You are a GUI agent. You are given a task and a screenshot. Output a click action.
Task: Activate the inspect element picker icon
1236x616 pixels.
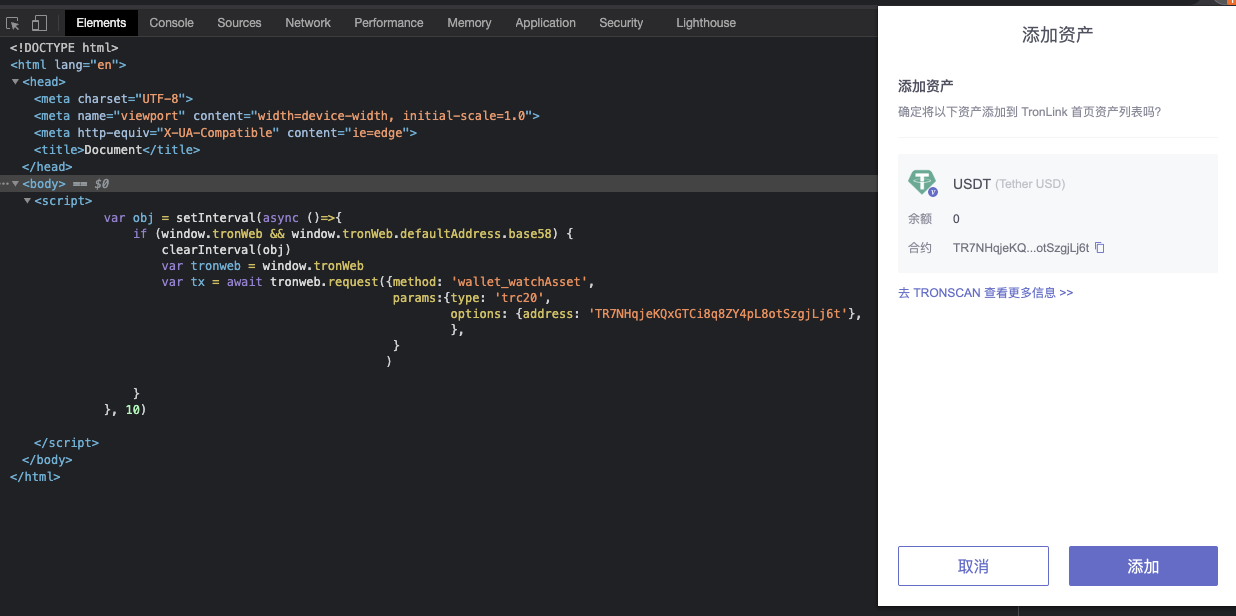(x=13, y=23)
